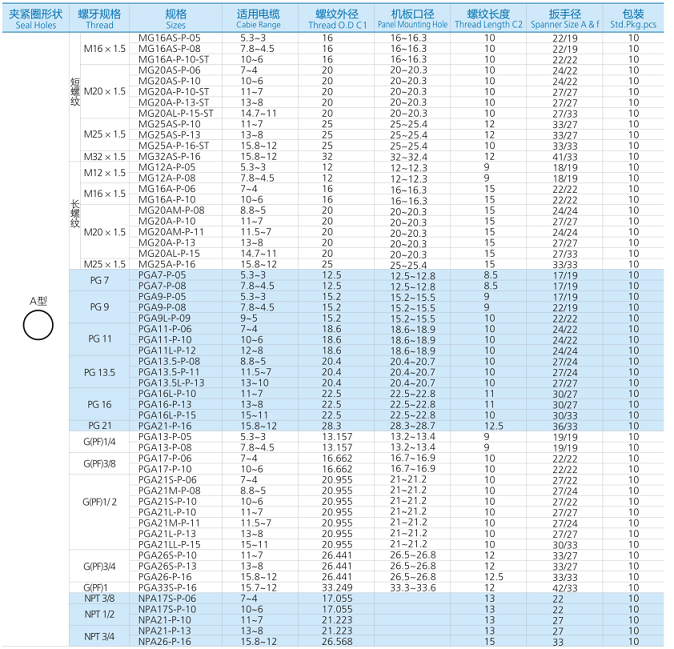
Task: Select part number NPA26-P-16
Action: click(x=165, y=641)
